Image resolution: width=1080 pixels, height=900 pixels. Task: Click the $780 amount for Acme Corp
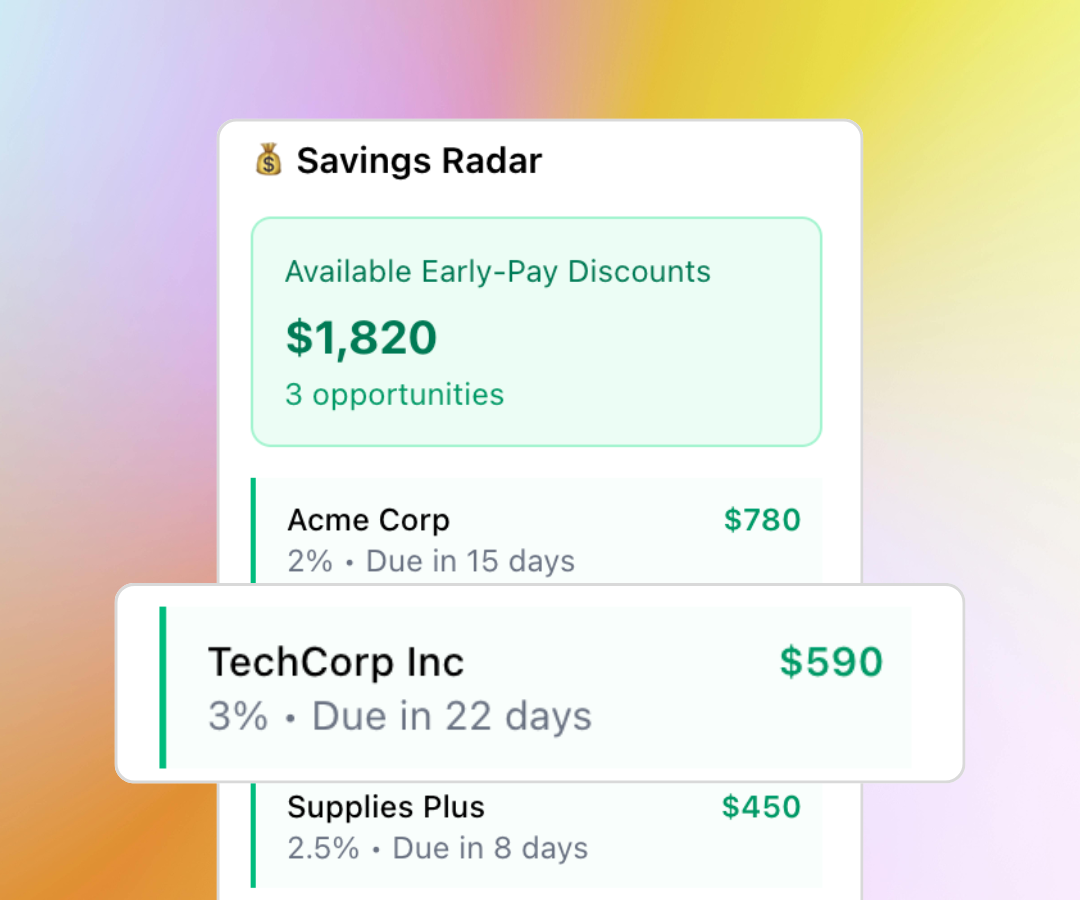pos(762,519)
